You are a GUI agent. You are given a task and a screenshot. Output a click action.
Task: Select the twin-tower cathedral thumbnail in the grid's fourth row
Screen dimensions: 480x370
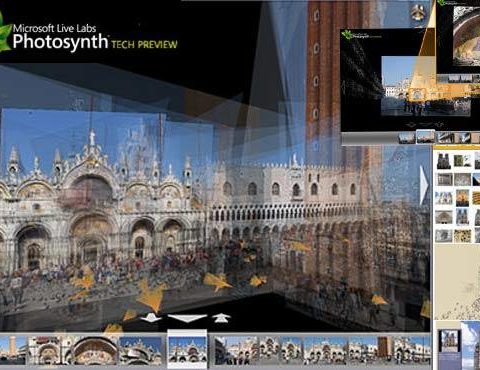[463, 217]
